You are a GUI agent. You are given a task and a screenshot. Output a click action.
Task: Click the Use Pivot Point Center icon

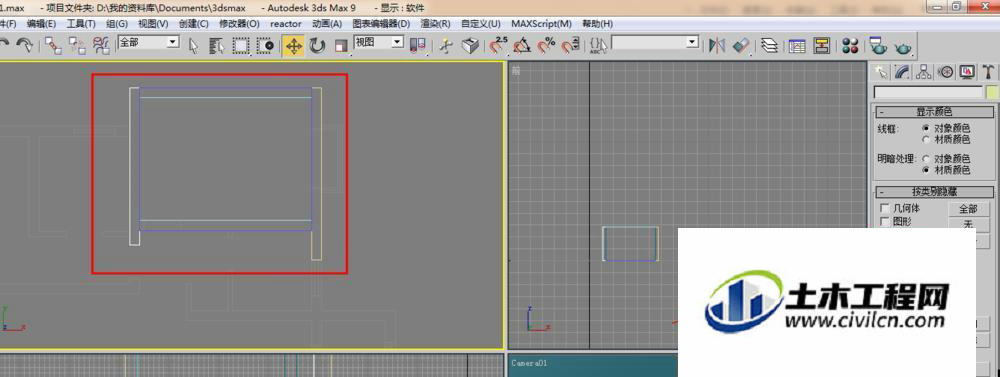pos(418,45)
